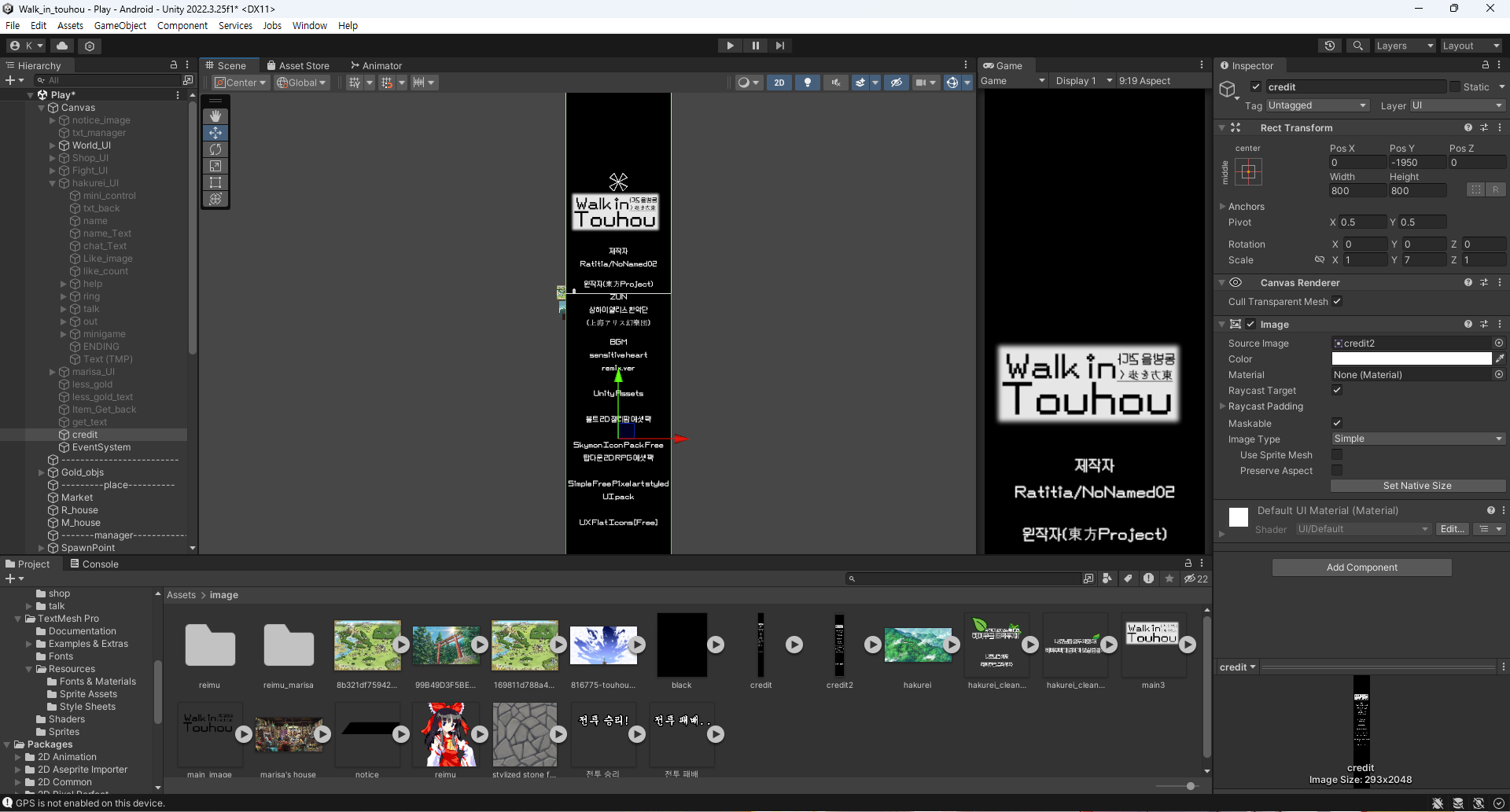Image resolution: width=1510 pixels, height=812 pixels.
Task: Select credit in the Hierarchy
Action: coord(85,435)
